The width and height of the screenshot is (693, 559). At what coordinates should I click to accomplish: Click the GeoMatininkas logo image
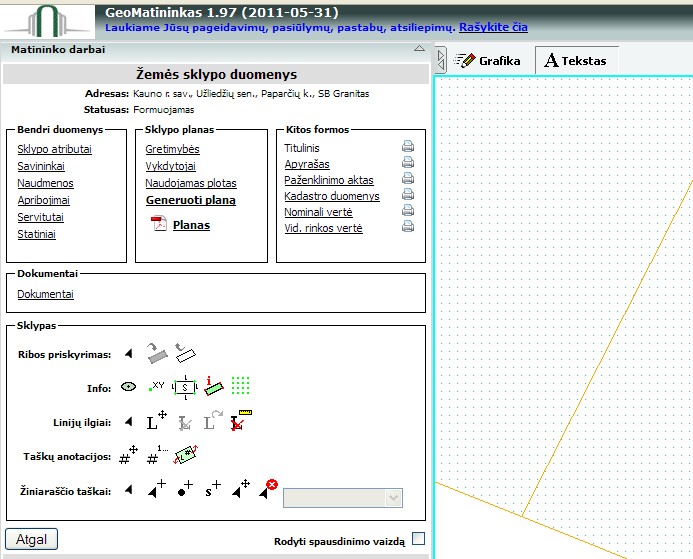[47, 21]
